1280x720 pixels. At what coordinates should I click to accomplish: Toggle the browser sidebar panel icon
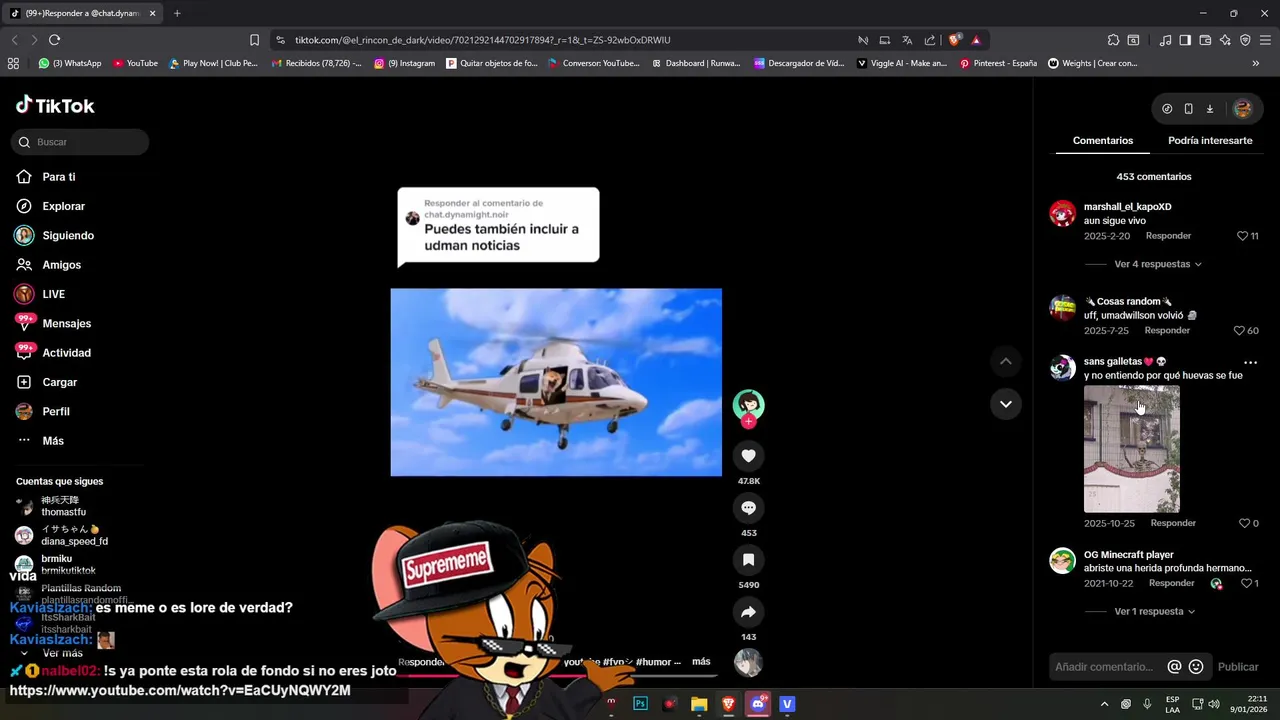(x=1185, y=40)
